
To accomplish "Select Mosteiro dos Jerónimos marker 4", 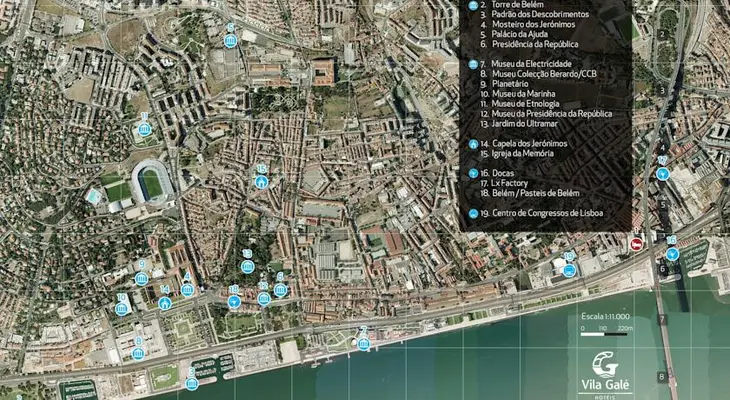I will coord(187,289).
